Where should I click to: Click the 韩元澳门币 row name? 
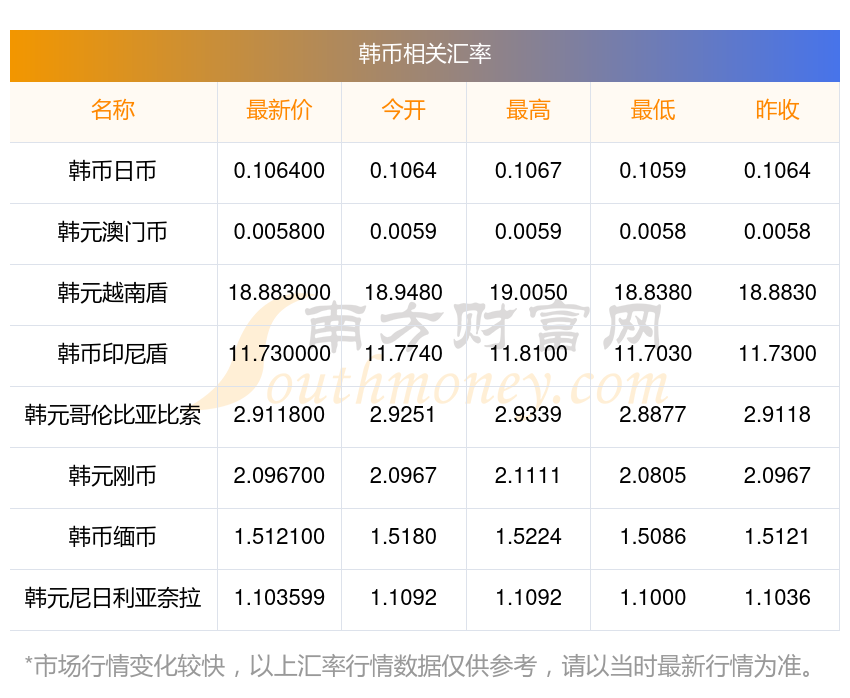point(113,232)
